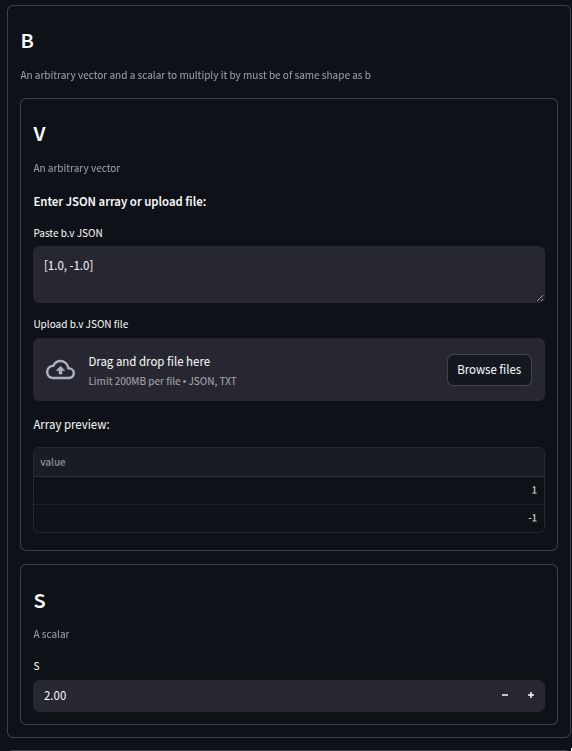Click the Array preview label
The width and height of the screenshot is (572, 751).
coord(71,425)
